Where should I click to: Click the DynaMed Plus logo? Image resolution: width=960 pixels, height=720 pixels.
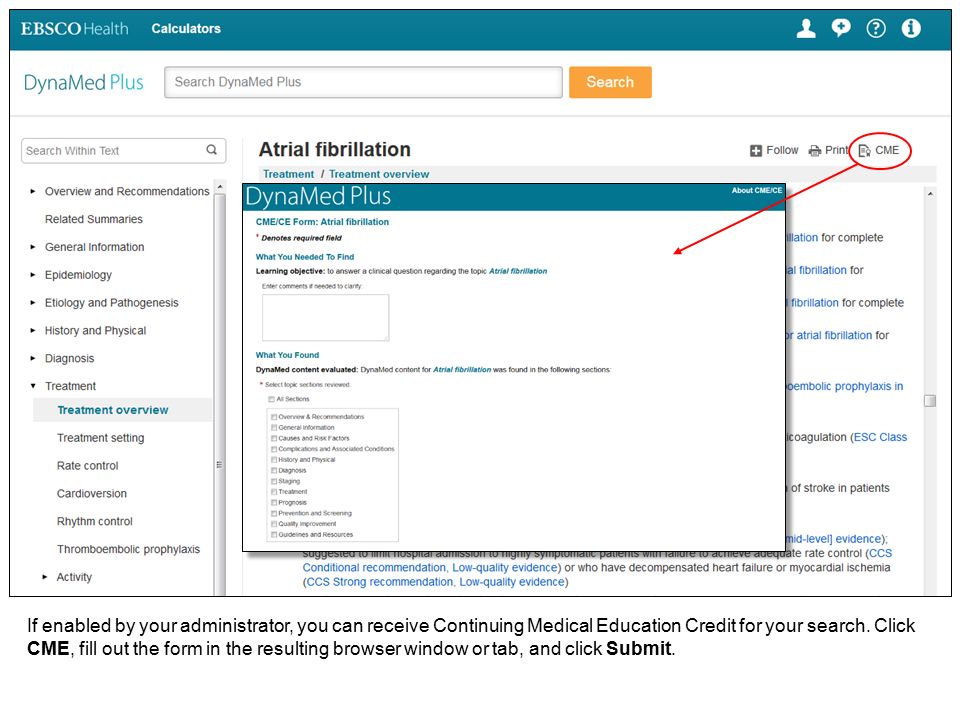[83, 82]
